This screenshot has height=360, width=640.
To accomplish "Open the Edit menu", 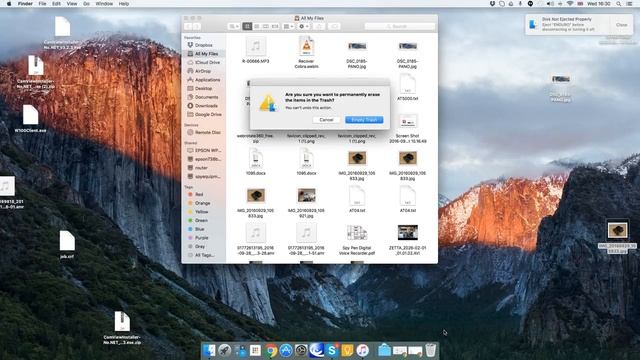I will [56, 4].
